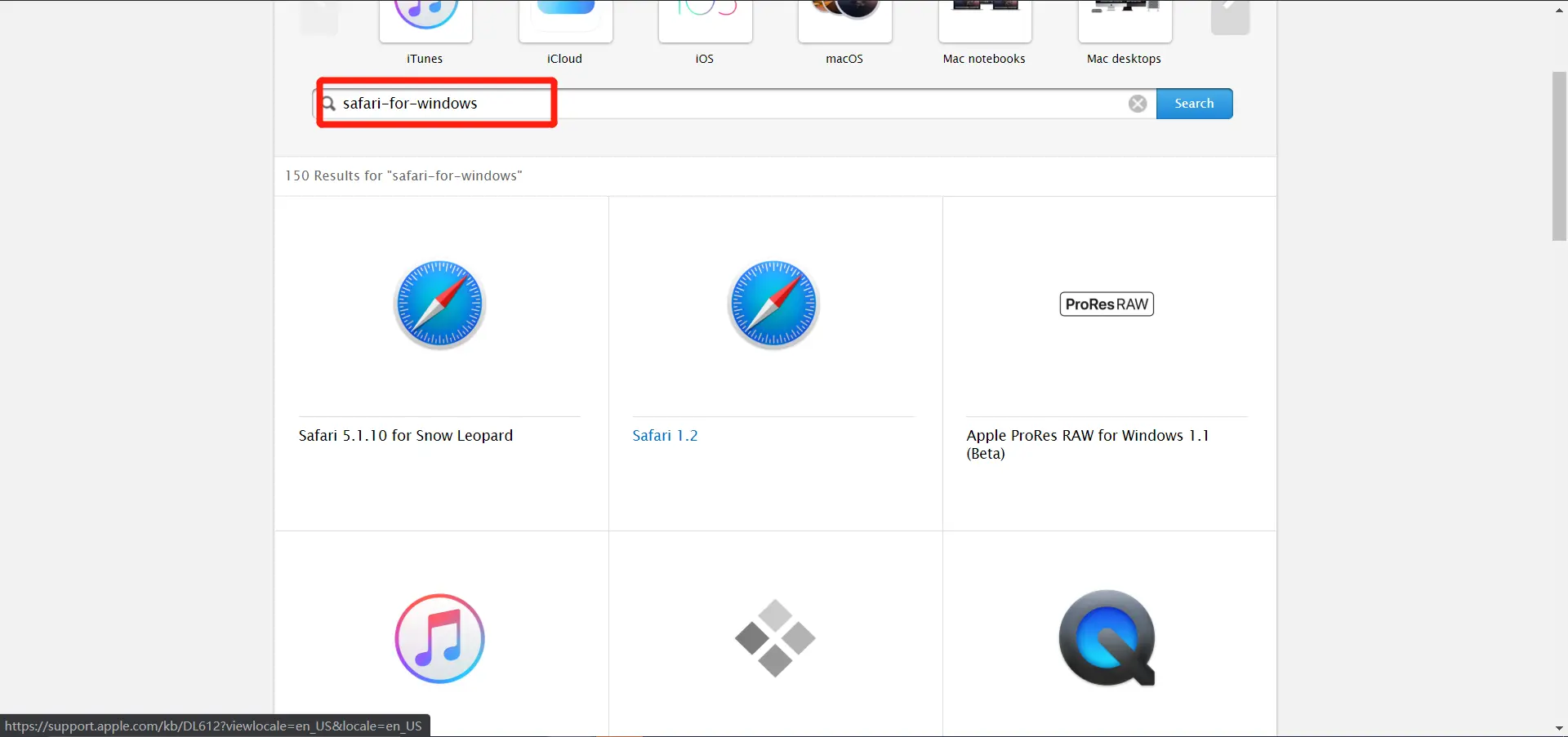Screen dimensions: 1568x737
Task: Select the iOS category label
Action: pyautogui.click(x=705, y=59)
